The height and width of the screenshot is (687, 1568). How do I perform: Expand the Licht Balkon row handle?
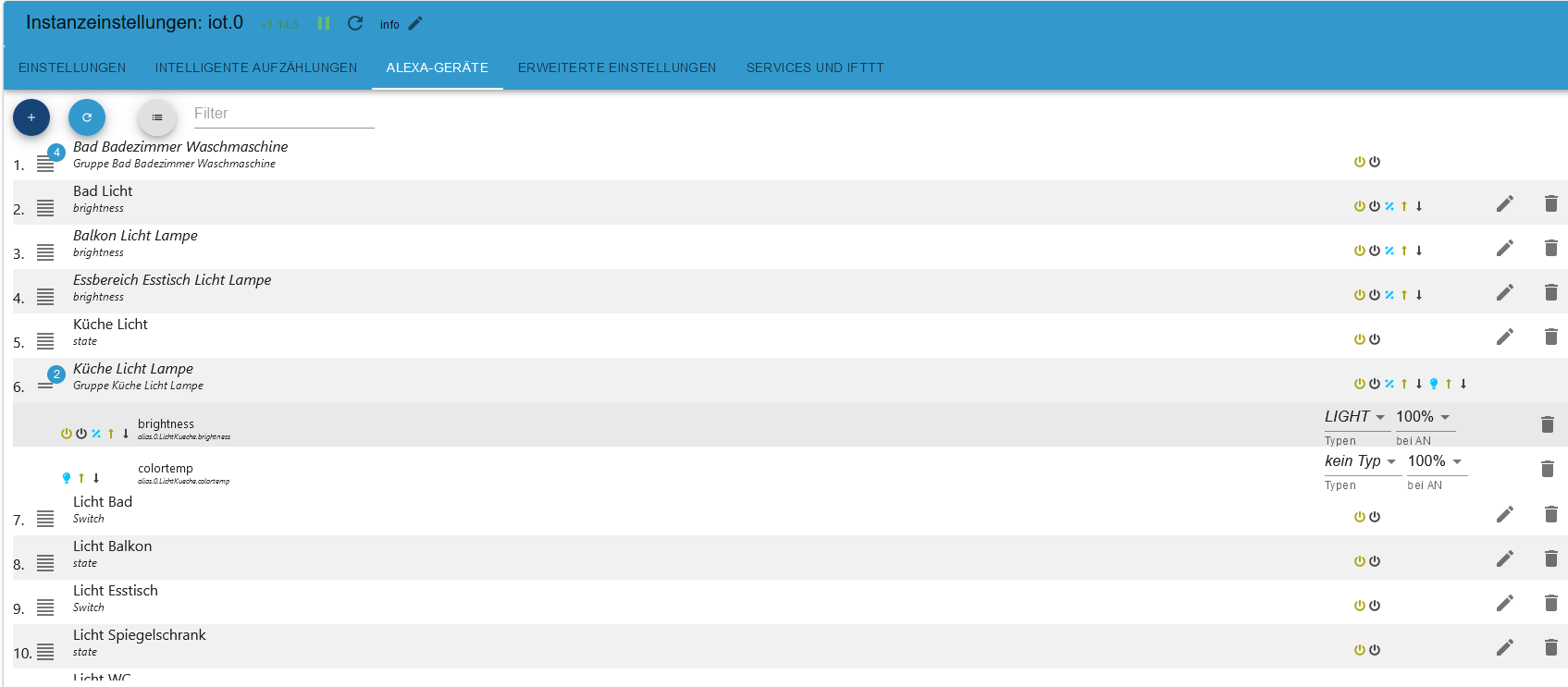click(x=45, y=563)
